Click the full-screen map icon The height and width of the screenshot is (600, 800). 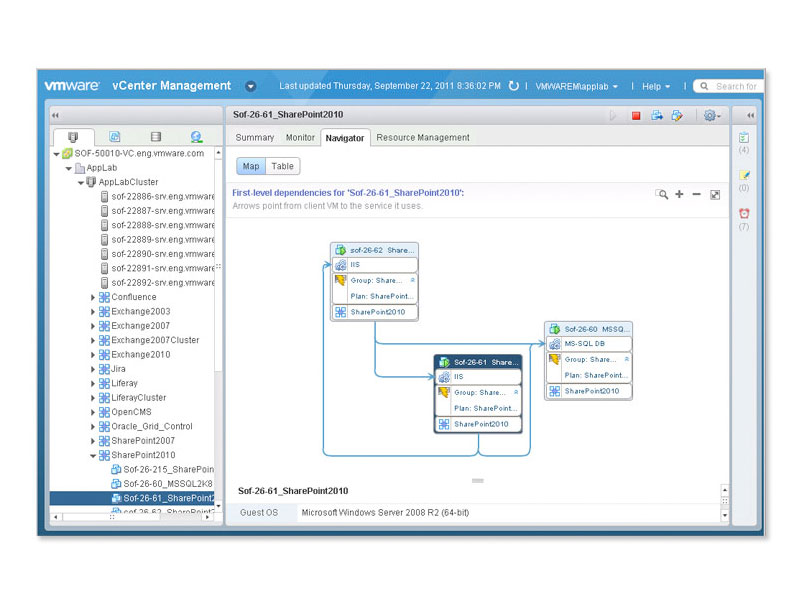click(x=715, y=194)
